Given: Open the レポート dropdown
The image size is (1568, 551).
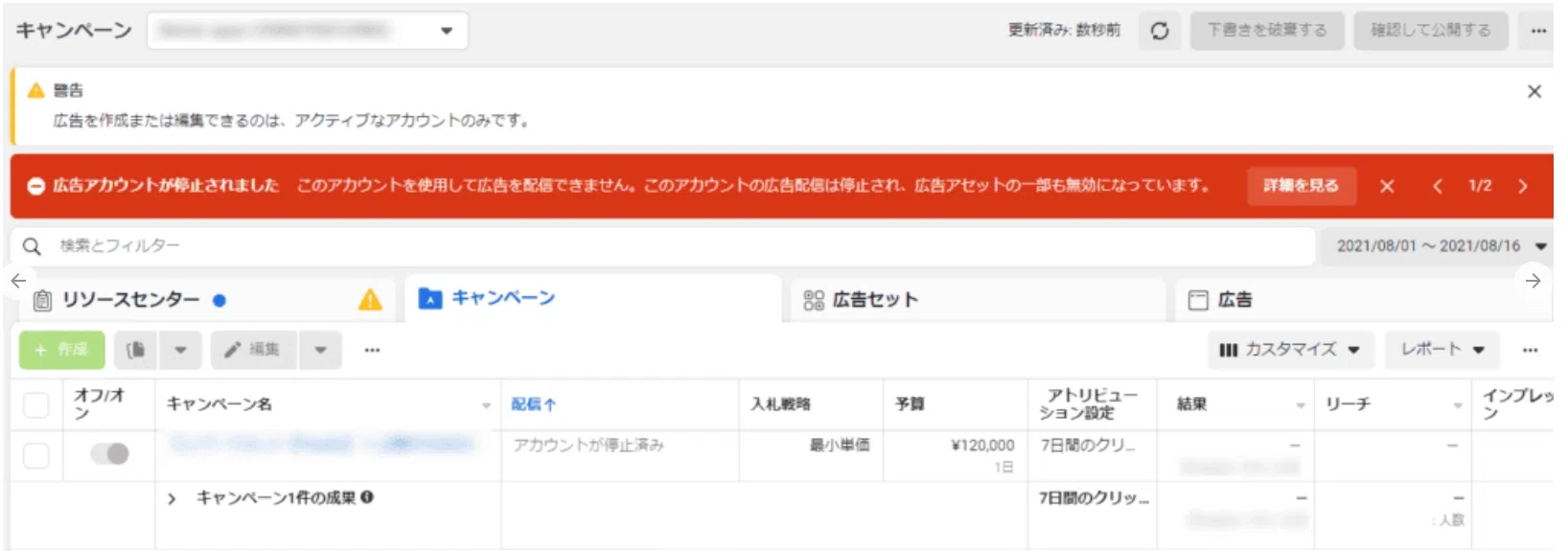Looking at the screenshot, I should (1441, 350).
